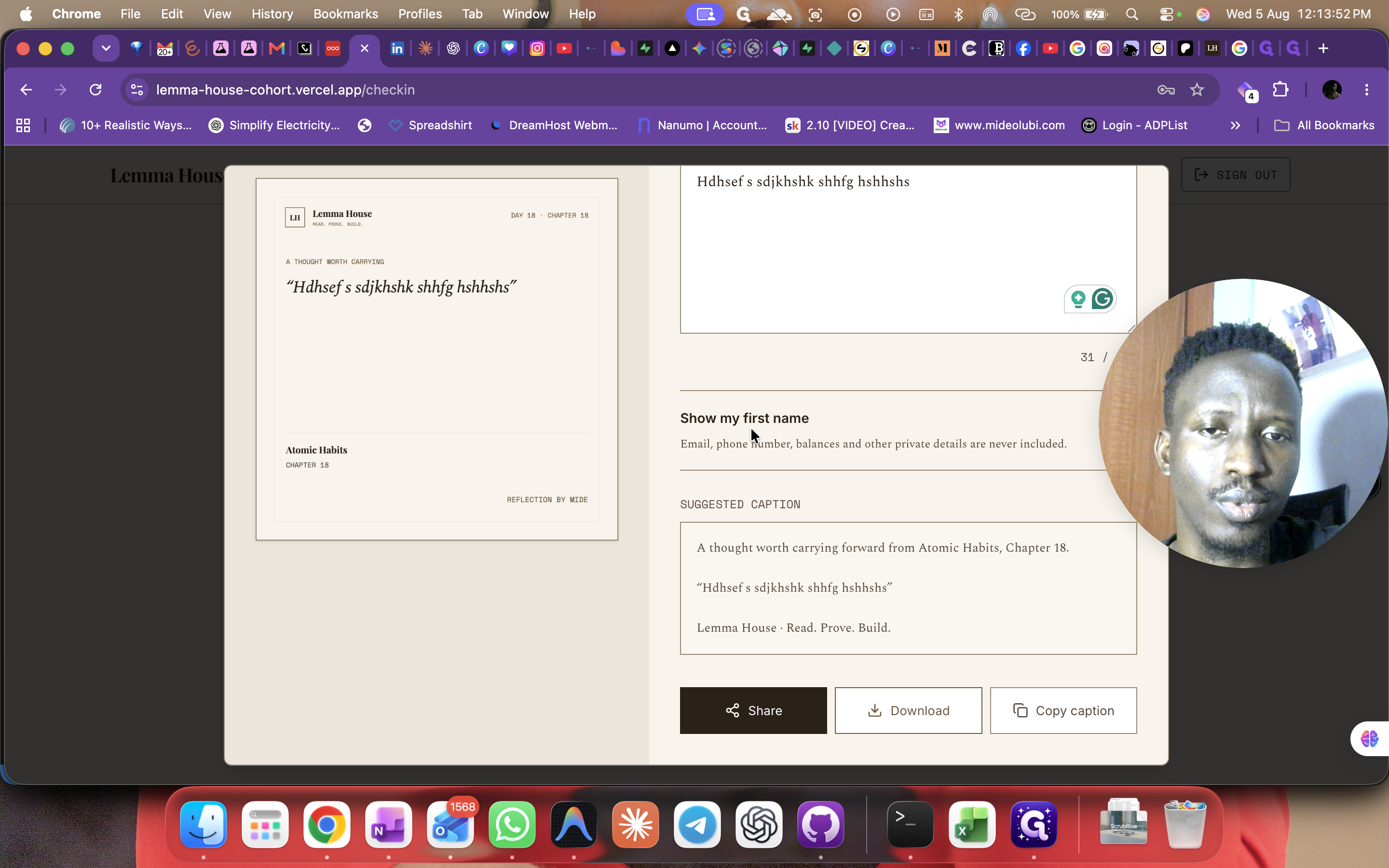
Task: Select the reflection card preview
Action: point(437,359)
